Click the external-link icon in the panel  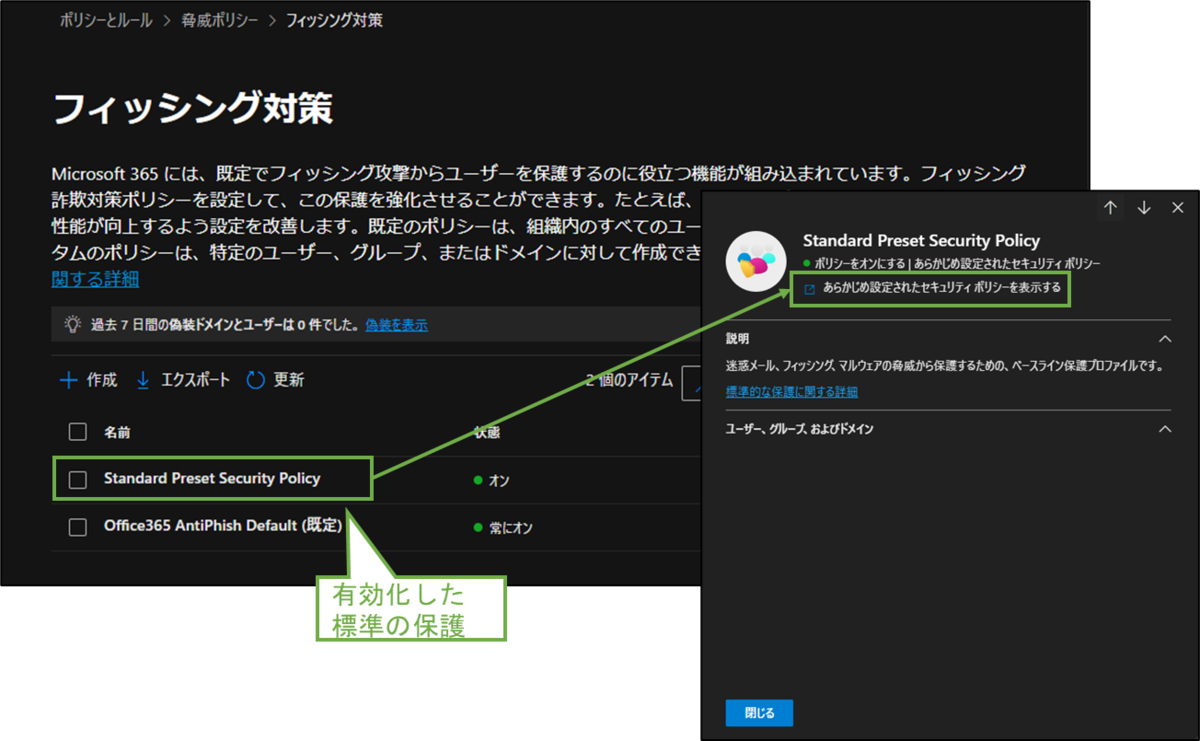809,288
